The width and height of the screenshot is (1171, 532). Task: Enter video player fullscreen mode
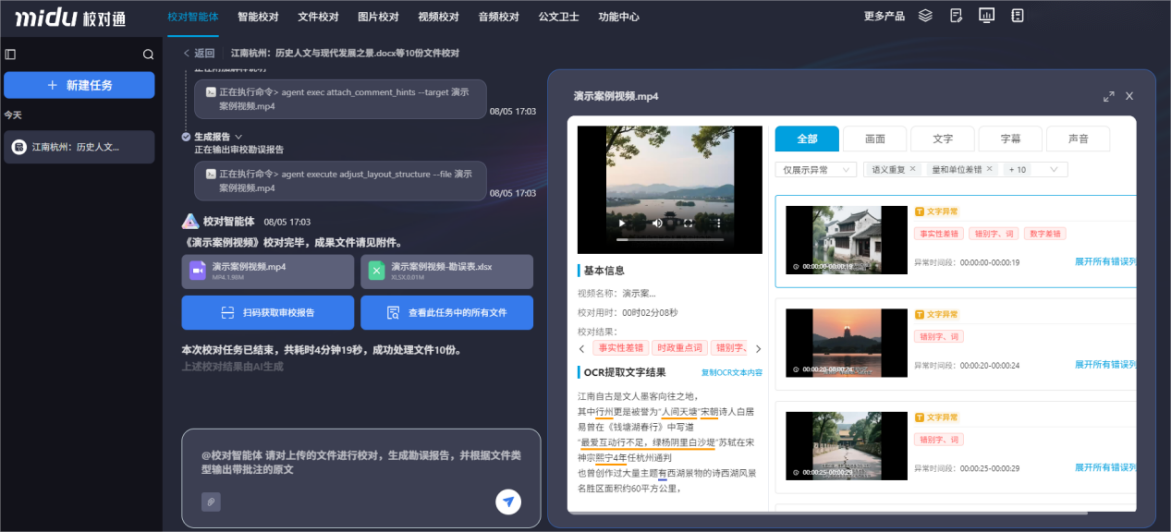tap(689, 223)
